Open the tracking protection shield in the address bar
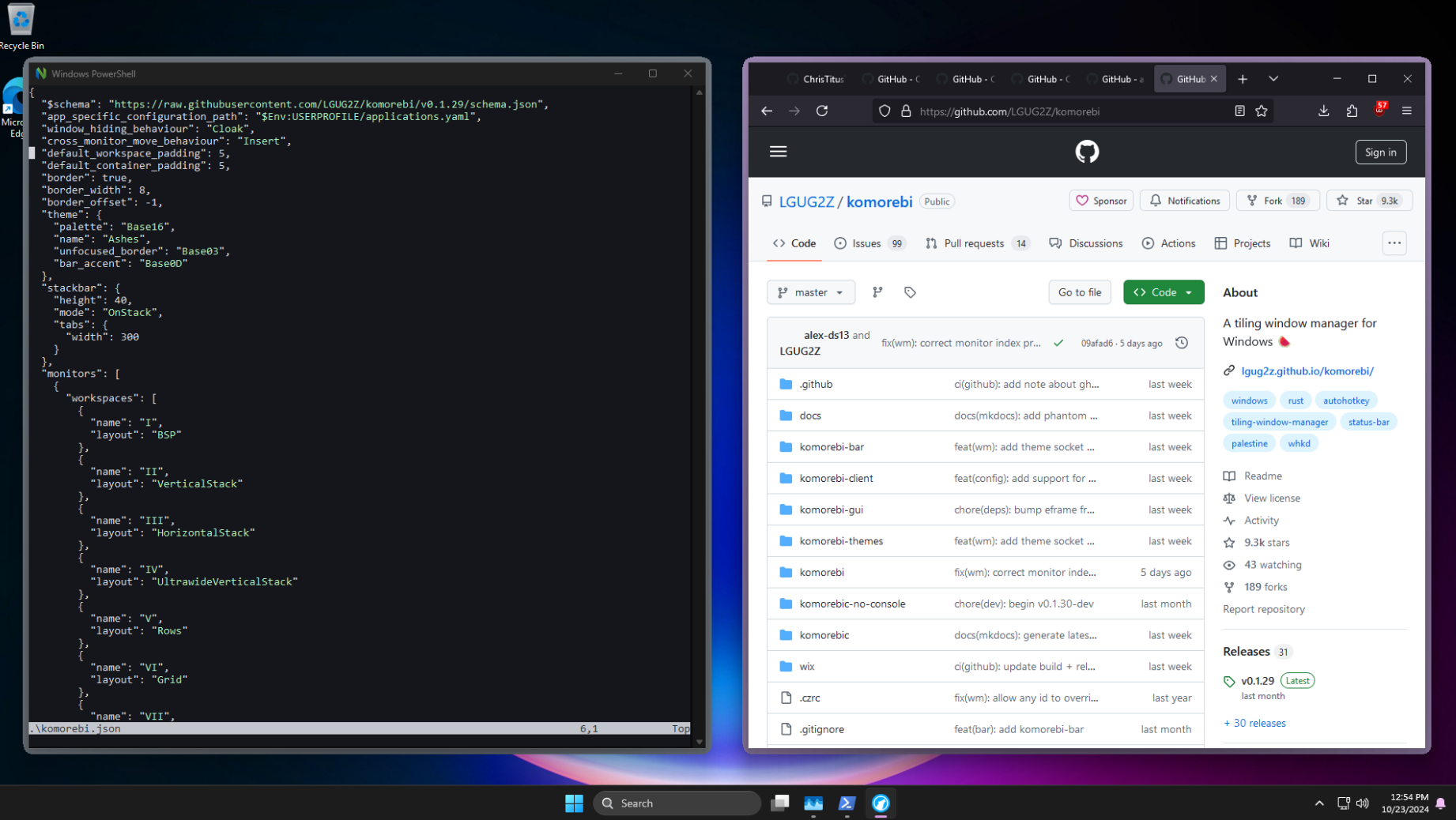 tap(885, 111)
